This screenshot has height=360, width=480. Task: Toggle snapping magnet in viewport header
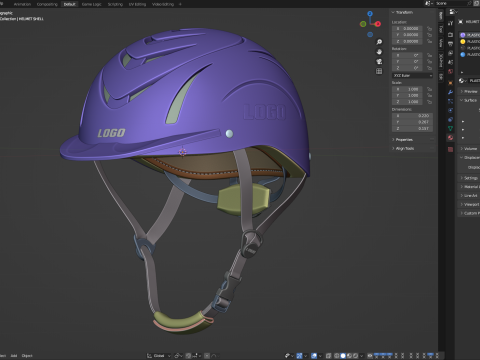(188, 356)
